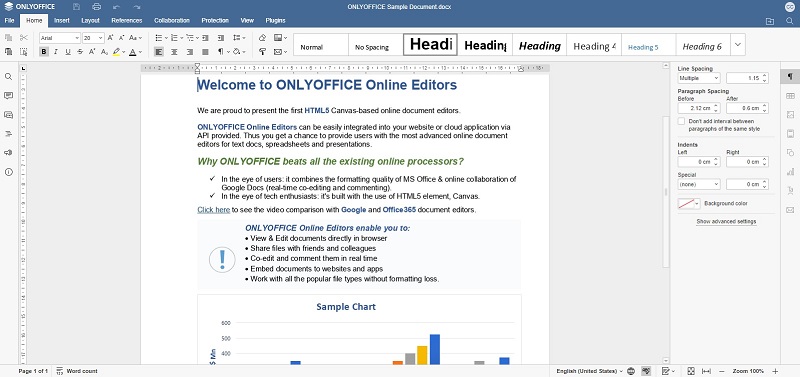Toggle Justified alignment

tap(205, 52)
